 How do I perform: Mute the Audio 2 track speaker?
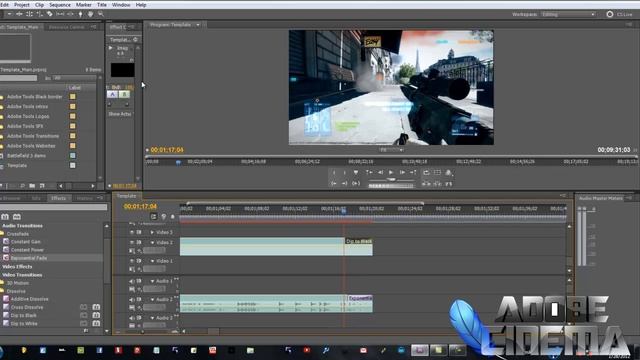[132, 300]
